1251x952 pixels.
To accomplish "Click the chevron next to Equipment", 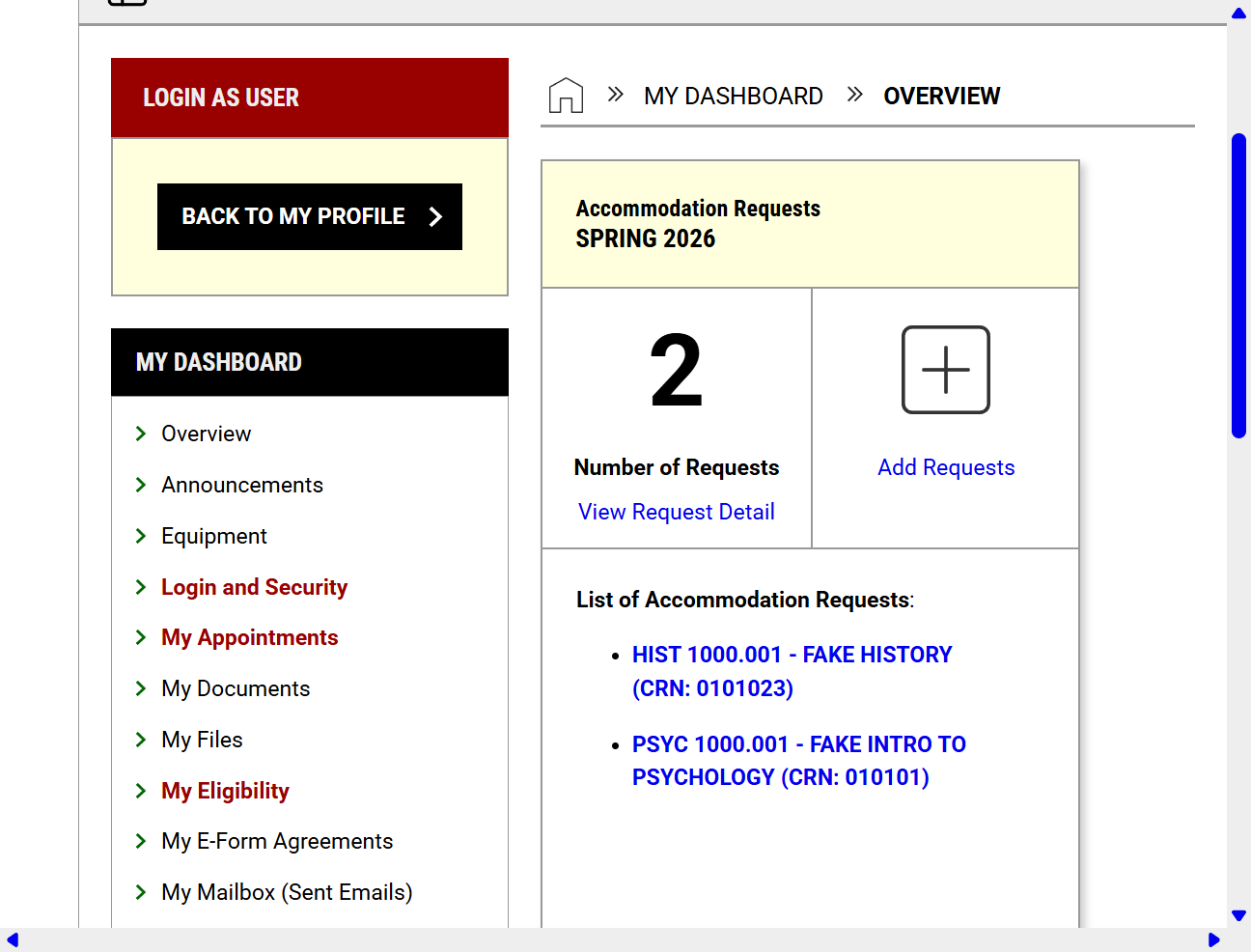I will [141, 536].
